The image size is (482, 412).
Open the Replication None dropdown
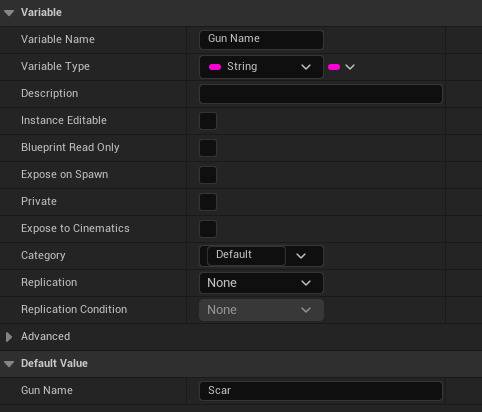point(261,283)
